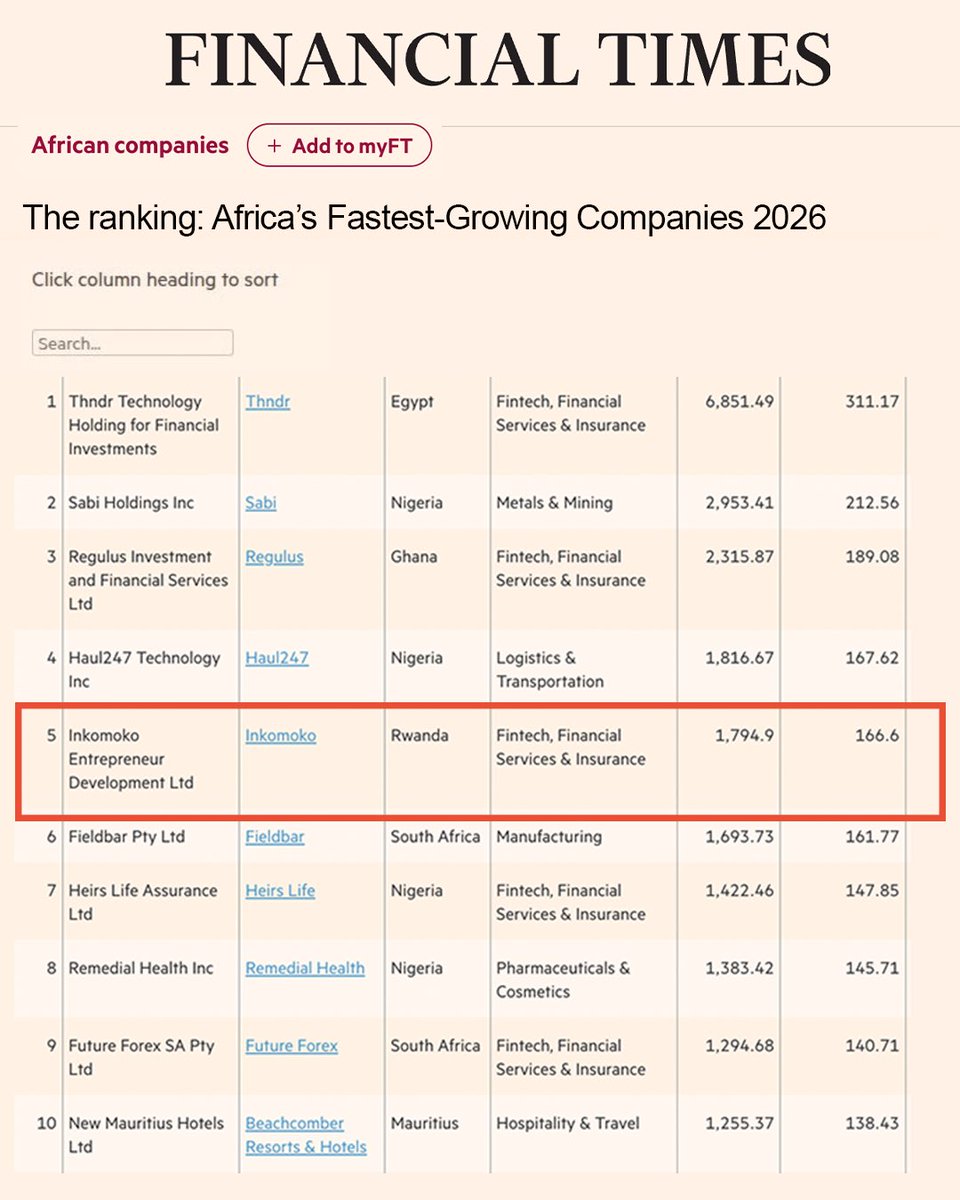
Task: Open the African companies topic link
Action: 130,145
